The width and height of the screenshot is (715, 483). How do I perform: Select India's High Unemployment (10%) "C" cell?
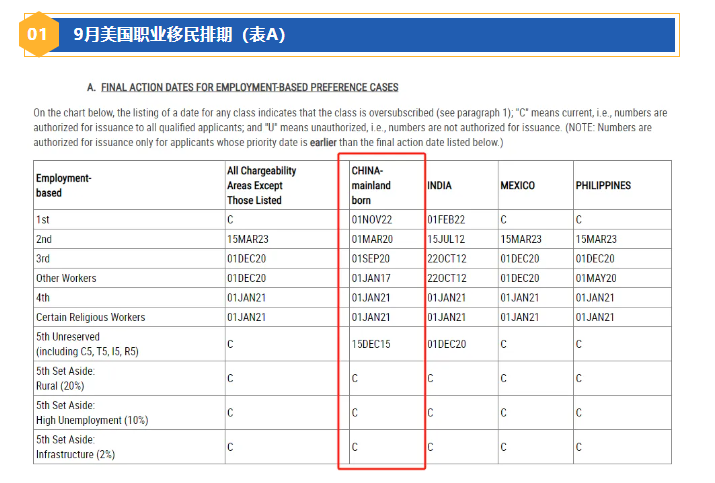430,413
